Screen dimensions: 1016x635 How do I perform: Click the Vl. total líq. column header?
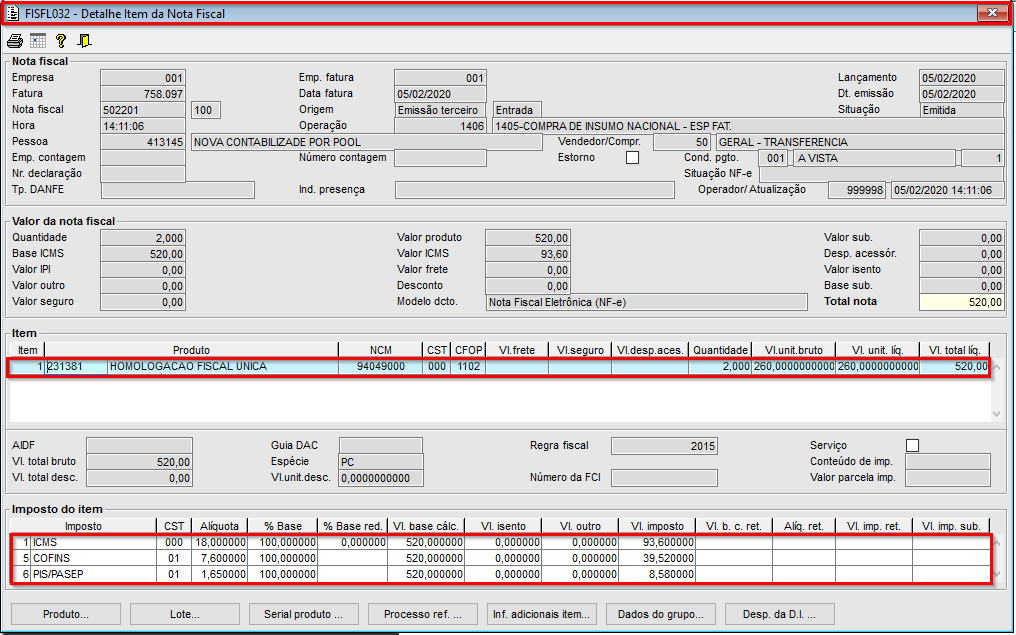(954, 350)
